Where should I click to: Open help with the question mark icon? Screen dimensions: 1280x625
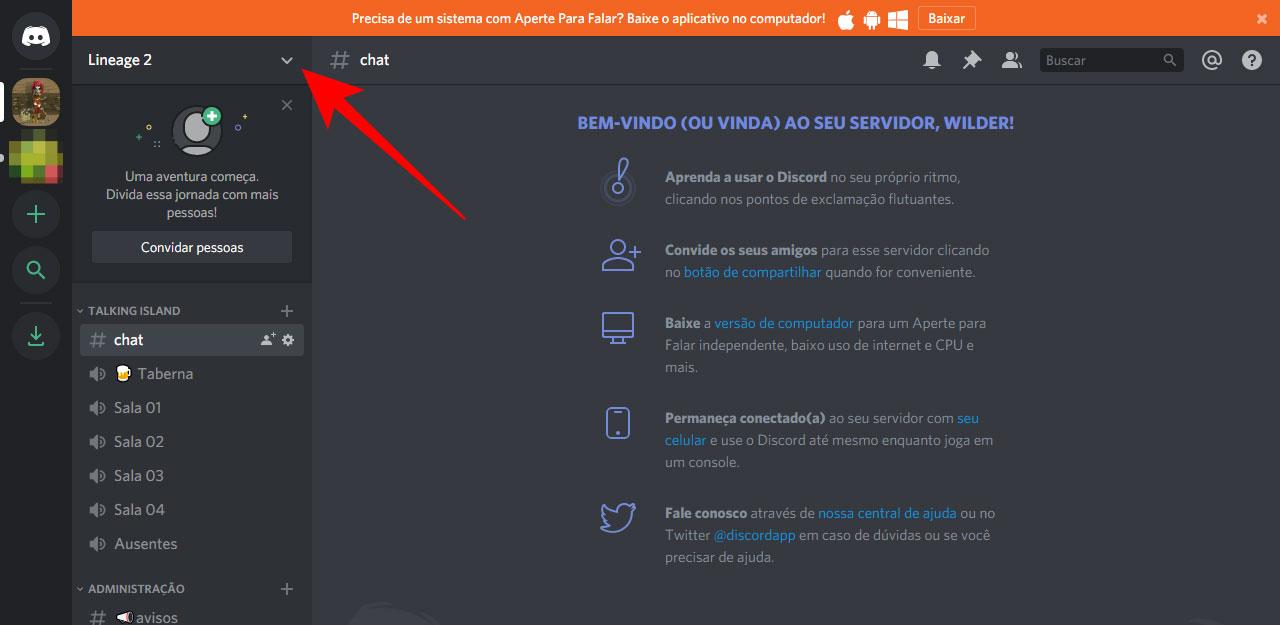[1251, 59]
